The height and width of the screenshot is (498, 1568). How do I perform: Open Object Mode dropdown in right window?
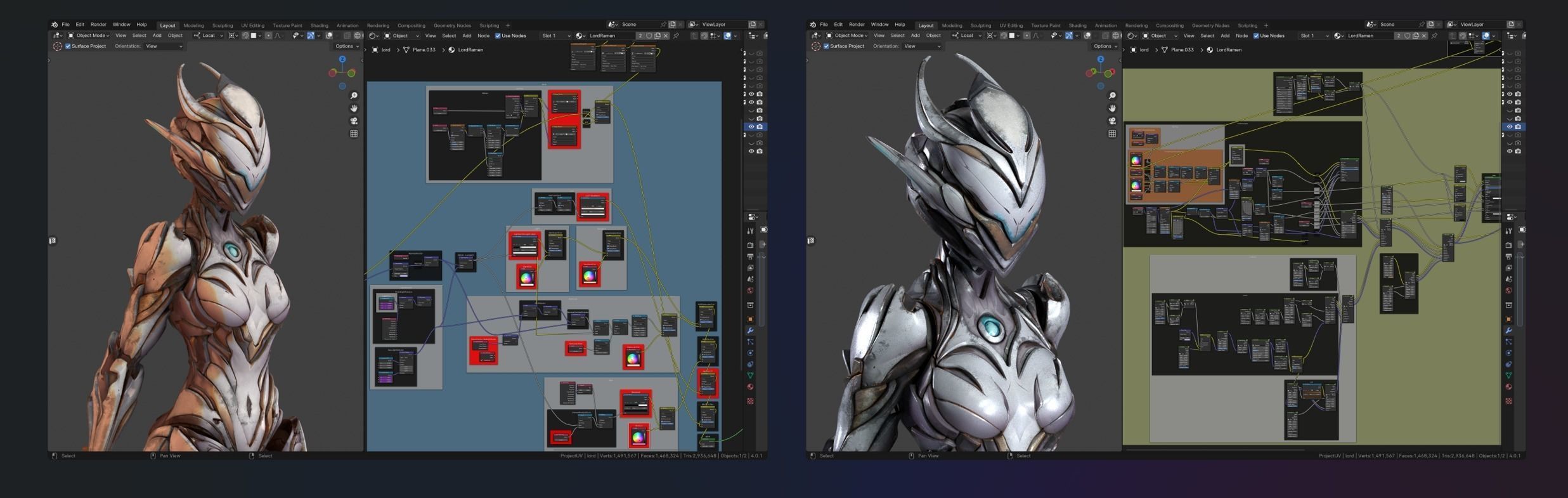[847, 36]
